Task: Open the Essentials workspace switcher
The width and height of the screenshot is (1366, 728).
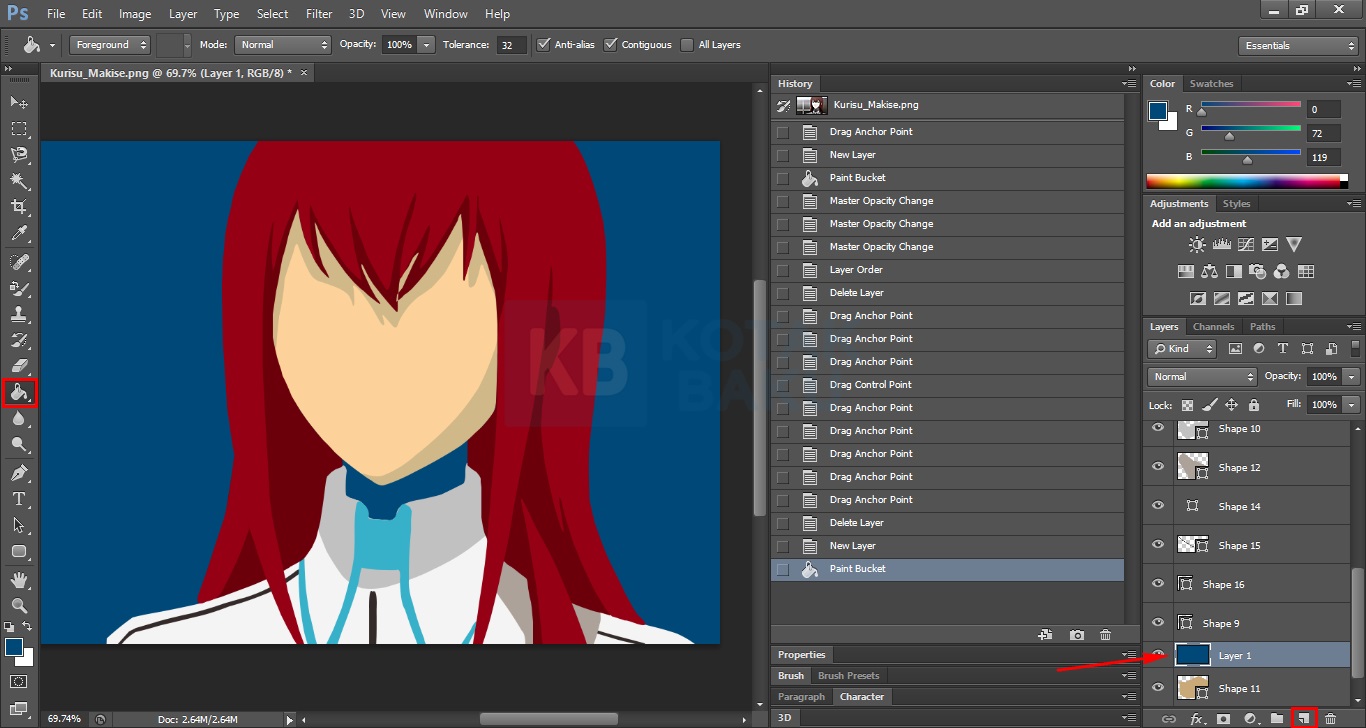Action: (1297, 44)
